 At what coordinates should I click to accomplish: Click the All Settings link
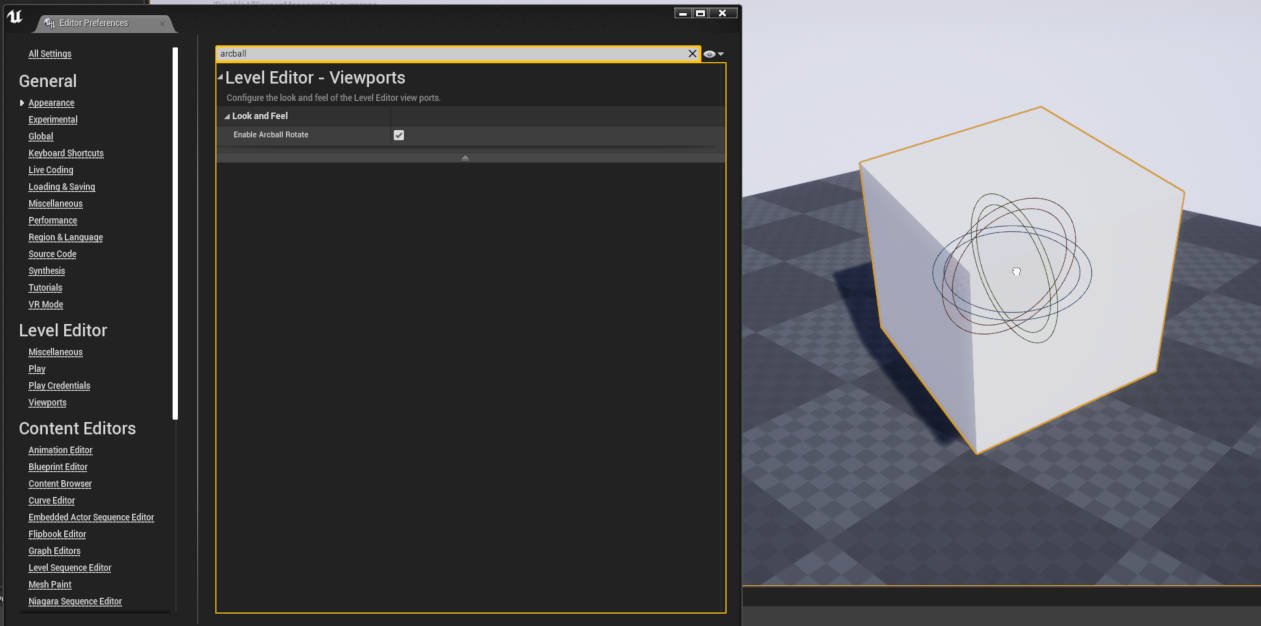(x=51, y=53)
